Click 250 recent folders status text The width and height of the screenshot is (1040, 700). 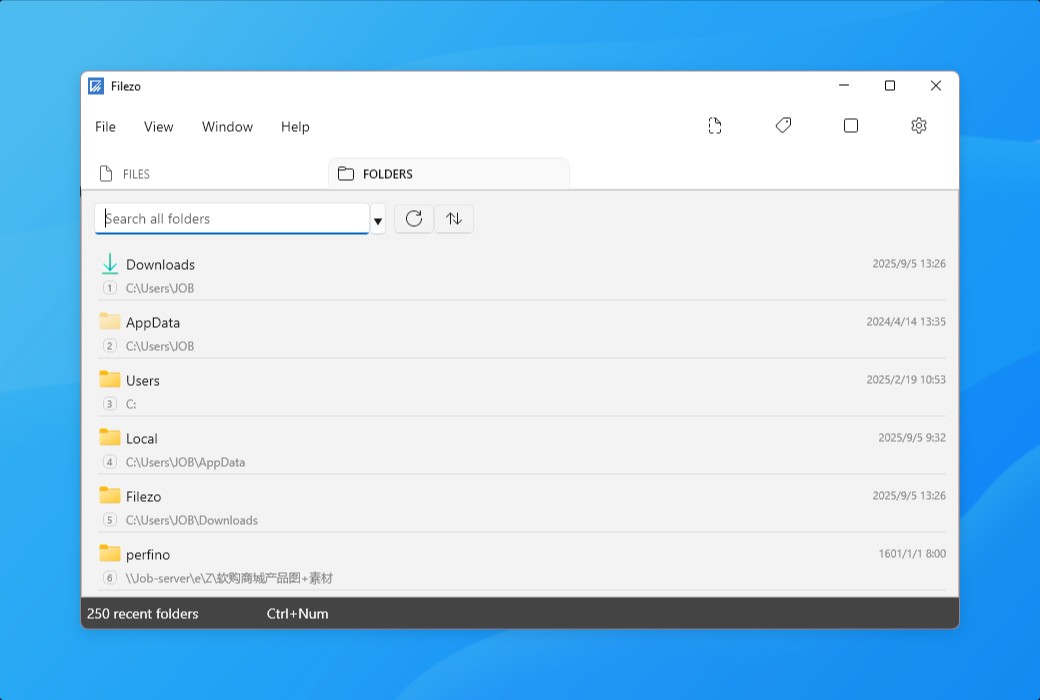[143, 614]
